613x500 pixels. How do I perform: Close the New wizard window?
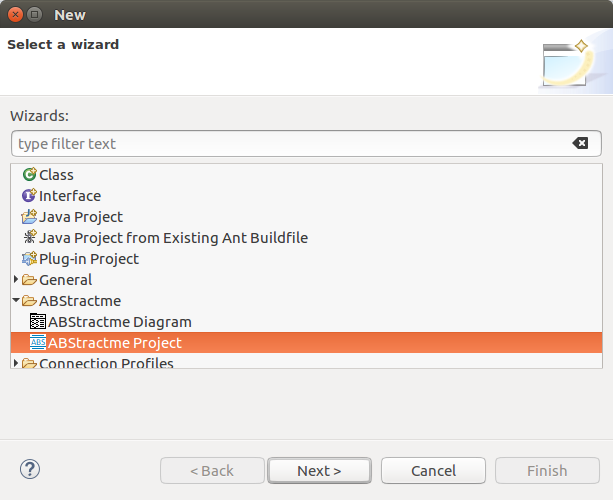point(14,14)
